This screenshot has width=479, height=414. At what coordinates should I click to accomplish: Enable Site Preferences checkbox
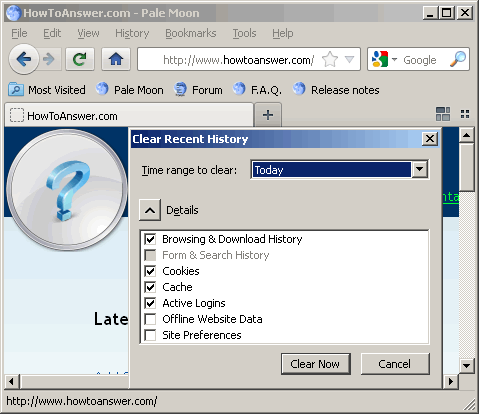tap(150, 335)
